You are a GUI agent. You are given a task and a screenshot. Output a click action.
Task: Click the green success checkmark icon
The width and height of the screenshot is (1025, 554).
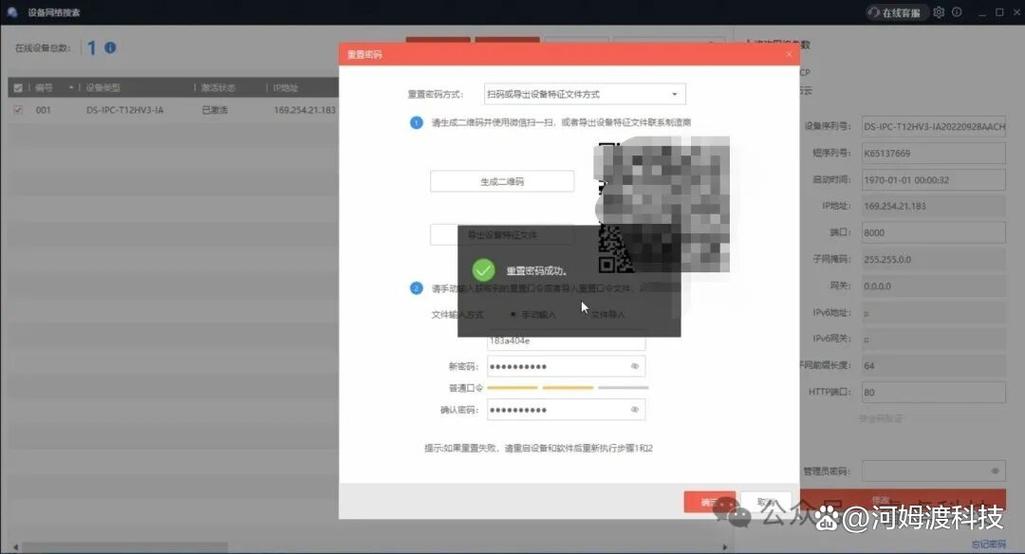pyautogui.click(x=484, y=270)
